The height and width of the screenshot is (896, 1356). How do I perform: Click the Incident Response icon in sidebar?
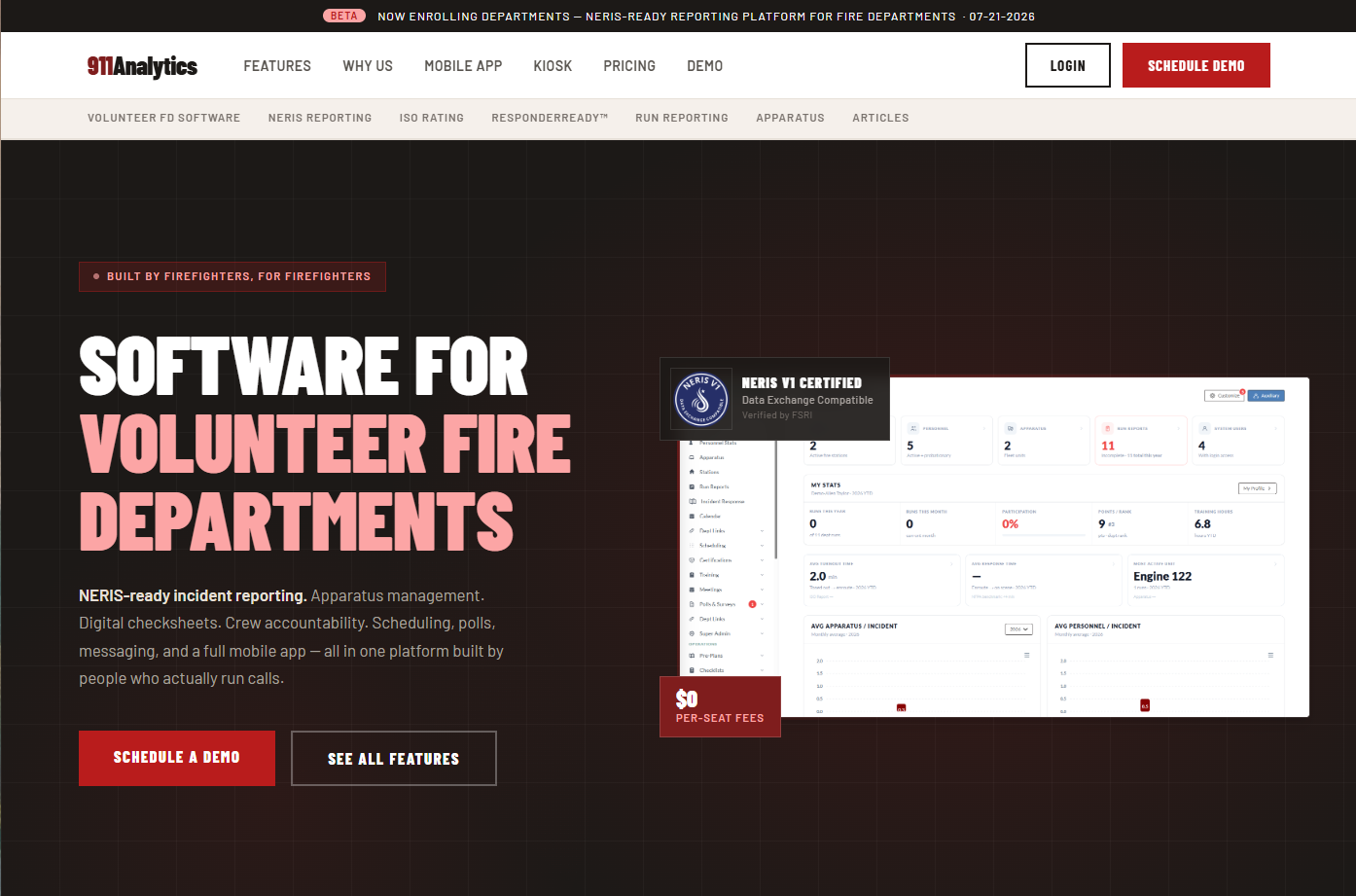[693, 501]
